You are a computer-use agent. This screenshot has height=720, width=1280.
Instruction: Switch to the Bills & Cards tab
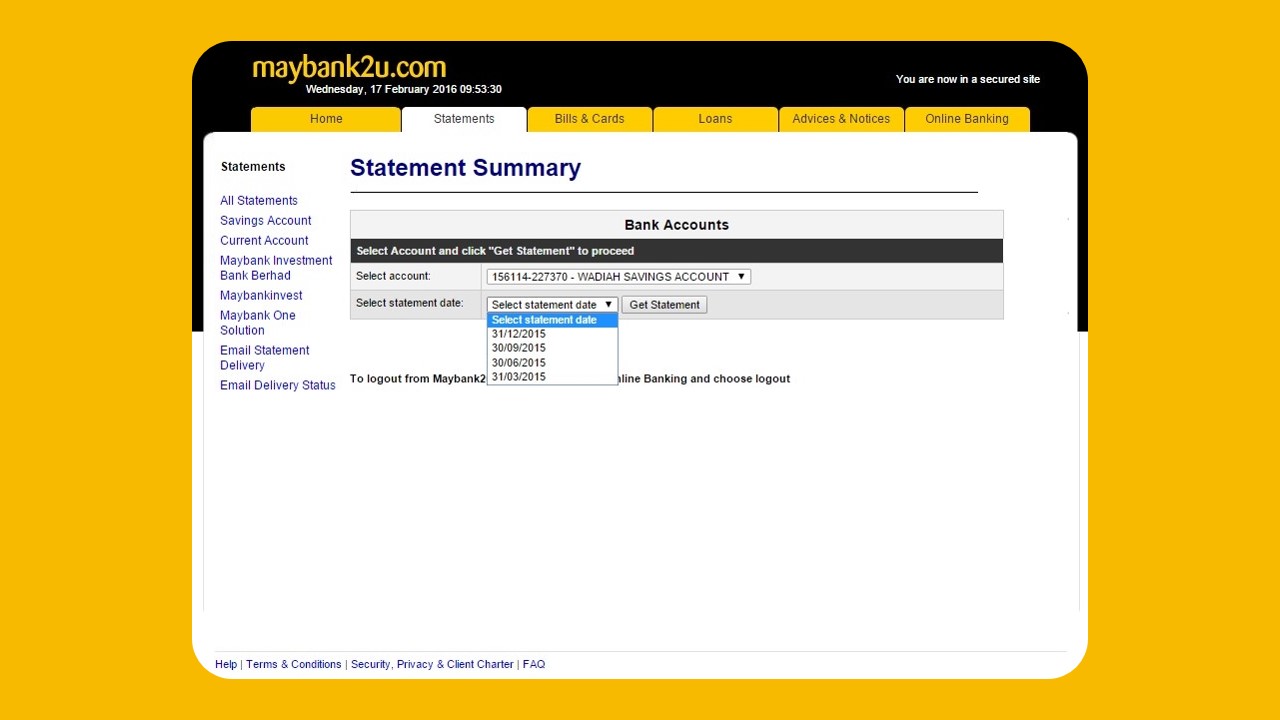[x=589, y=119]
